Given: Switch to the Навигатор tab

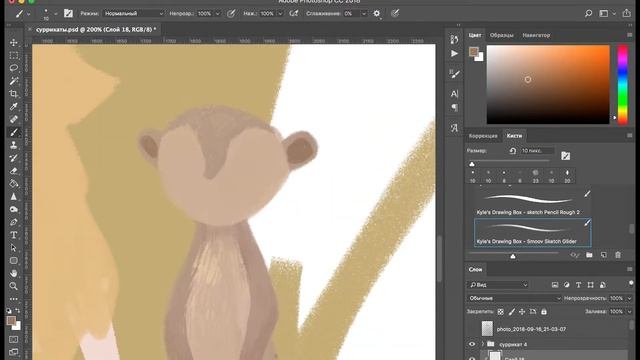Looking at the screenshot, I should point(536,35).
